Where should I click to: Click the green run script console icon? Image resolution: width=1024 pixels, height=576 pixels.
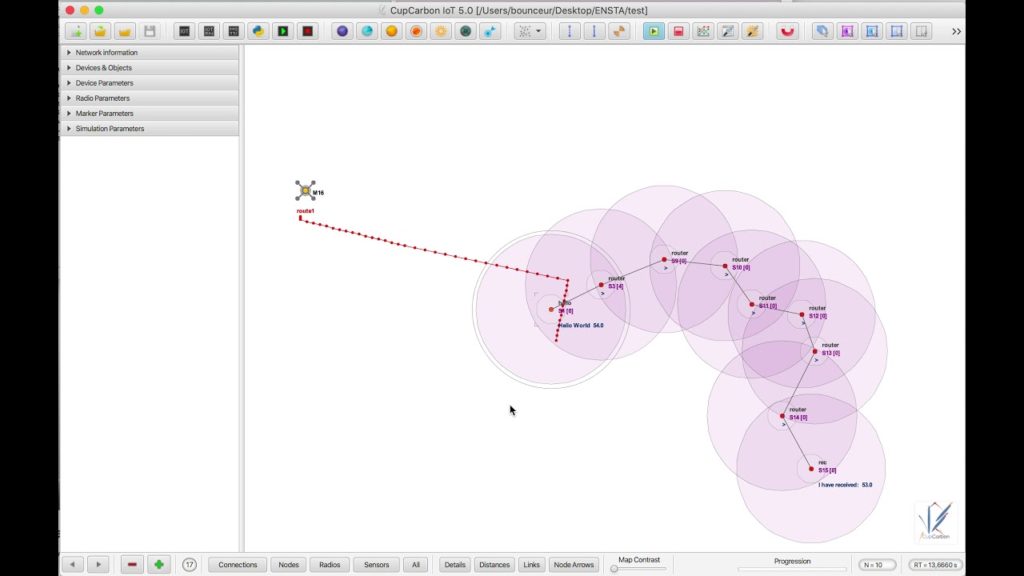(283, 31)
